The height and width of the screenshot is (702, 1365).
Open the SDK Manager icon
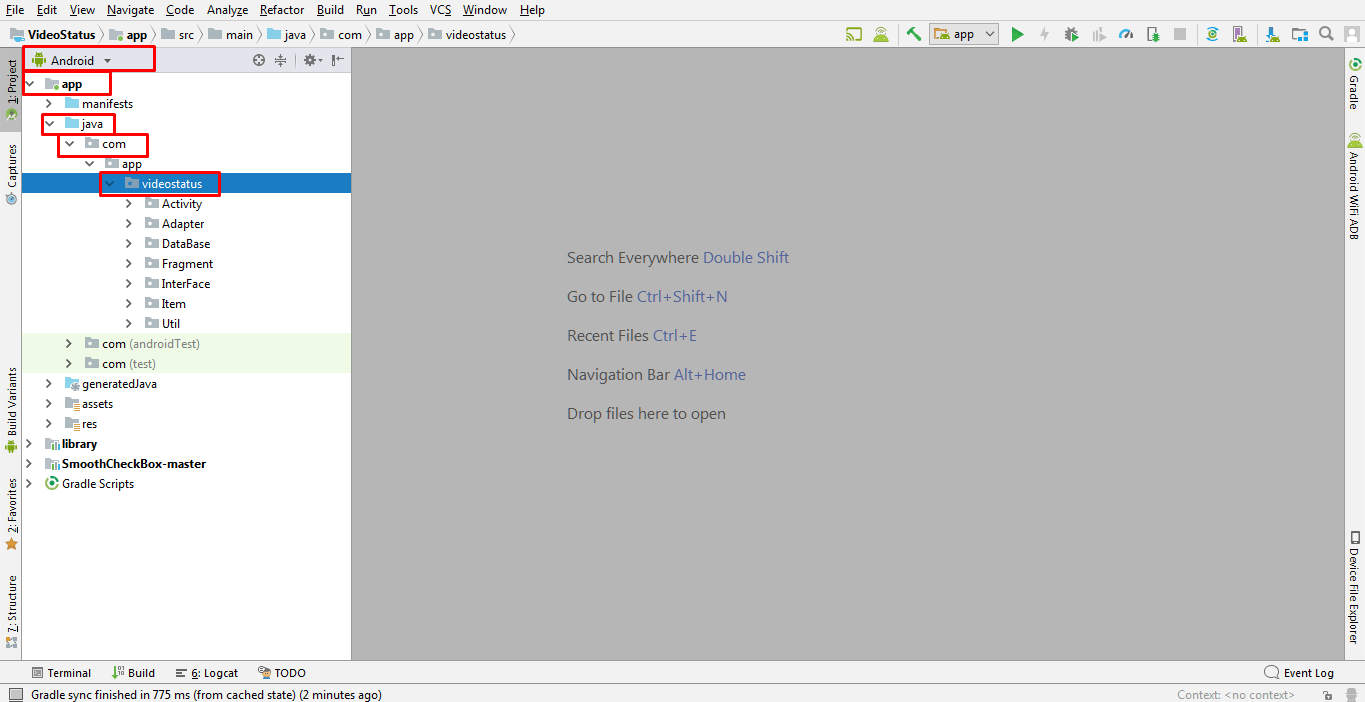(1271, 34)
